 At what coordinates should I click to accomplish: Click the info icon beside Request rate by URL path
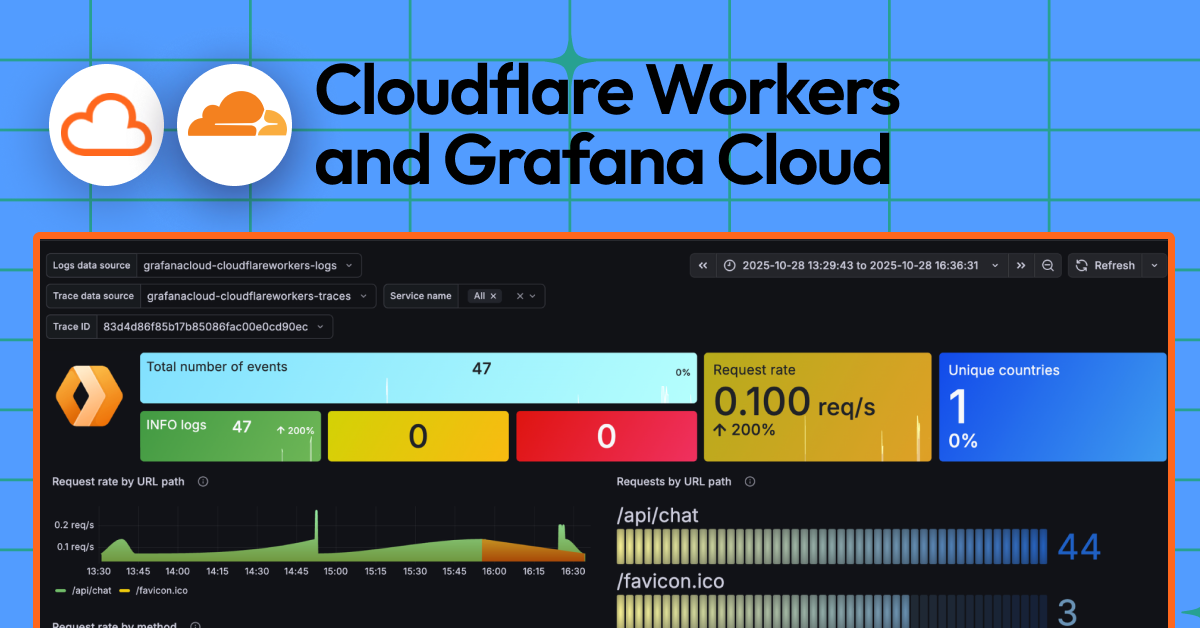203,481
